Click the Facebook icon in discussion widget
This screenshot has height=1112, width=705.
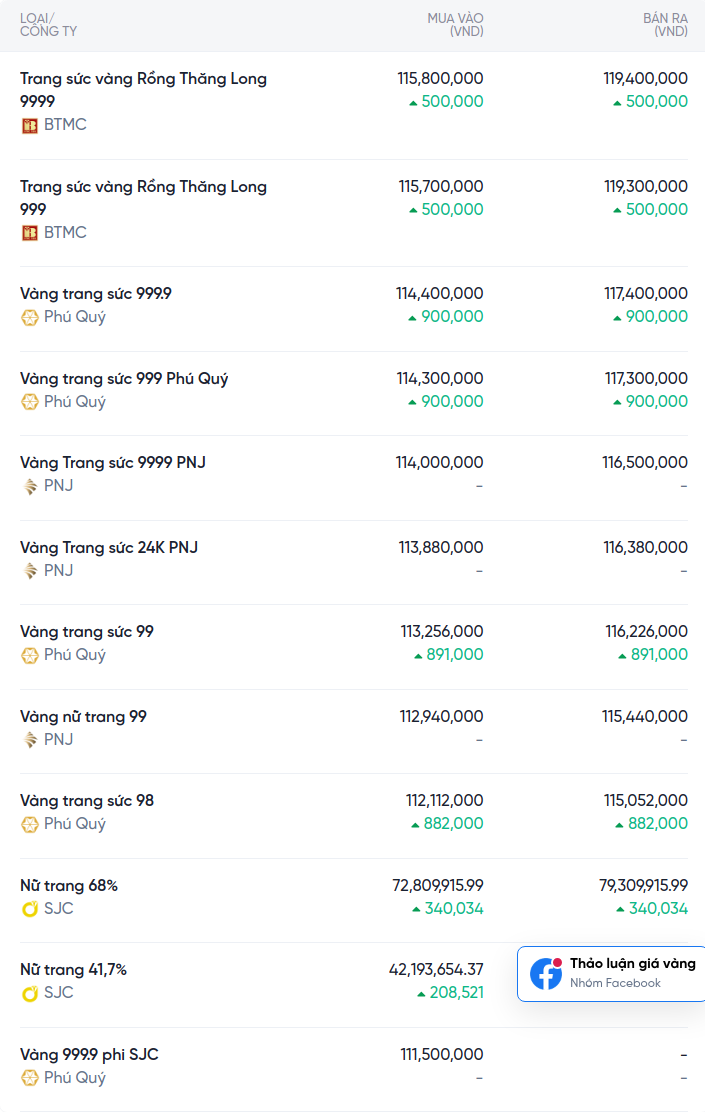pyautogui.click(x=546, y=973)
